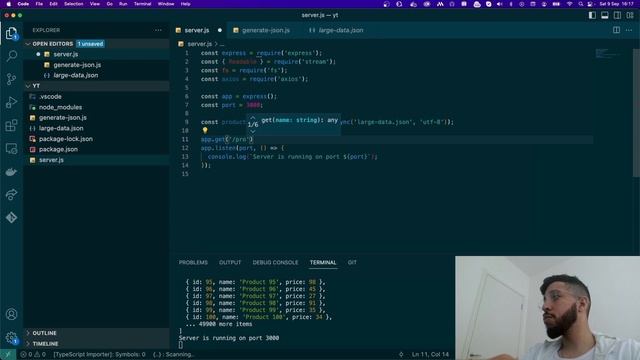Toggle the secondary side bar layout icon
This screenshot has height=360, width=640.
618,15
